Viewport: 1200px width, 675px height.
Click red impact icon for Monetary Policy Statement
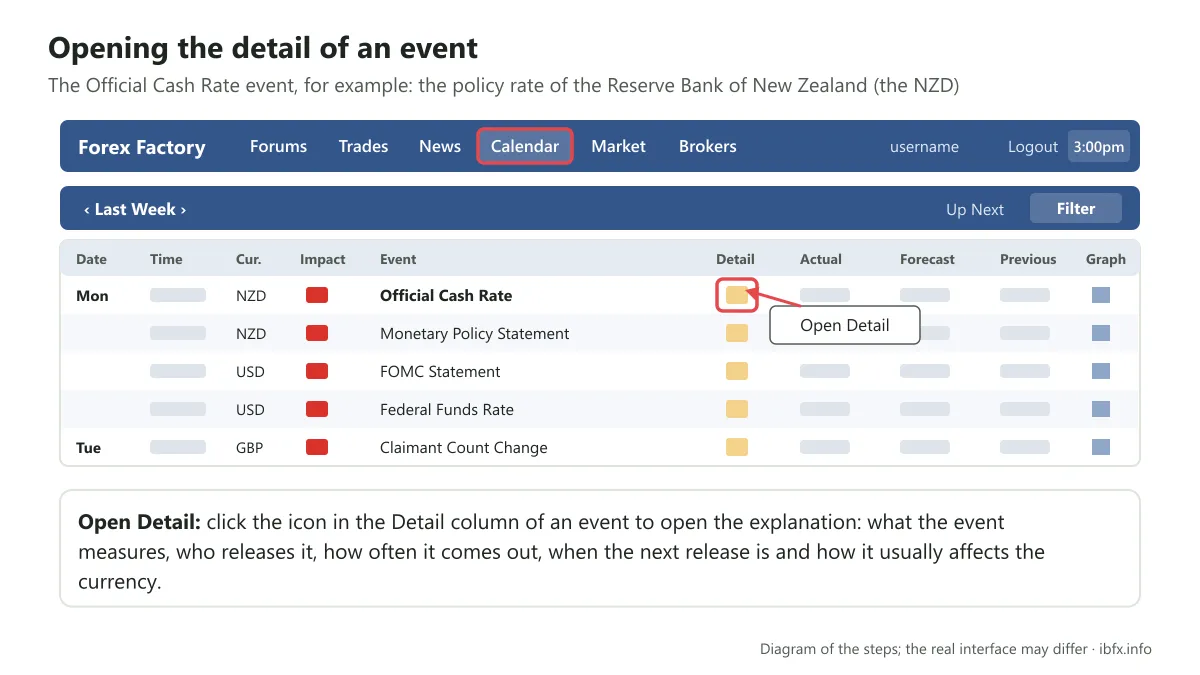(x=317, y=333)
